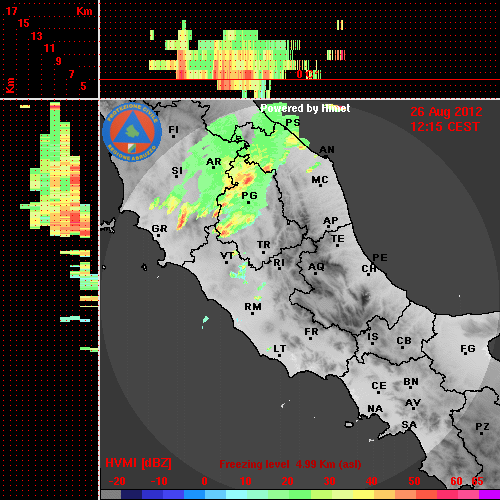Click the Protezione Civile Regione Abruzzo logo
Viewport: 500px width, 500px height.
(x=132, y=132)
